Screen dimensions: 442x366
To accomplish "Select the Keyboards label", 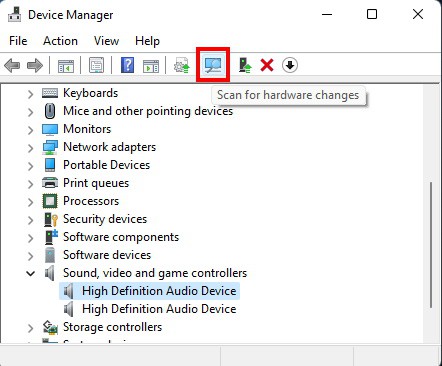I will click(x=91, y=93).
